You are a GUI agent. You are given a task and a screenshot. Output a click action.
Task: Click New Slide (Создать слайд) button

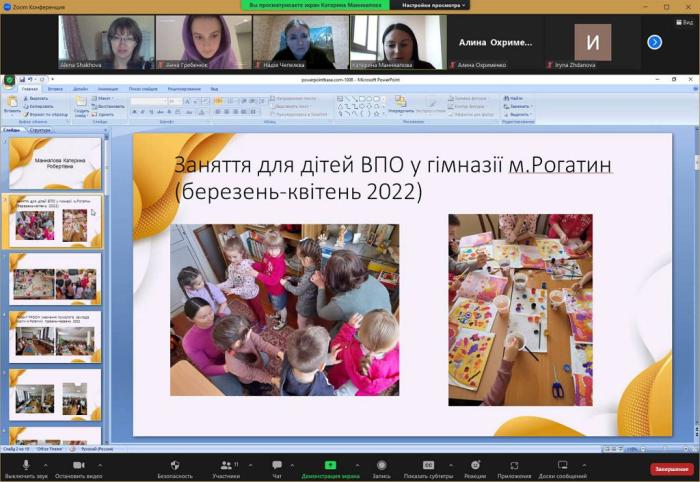point(81,107)
